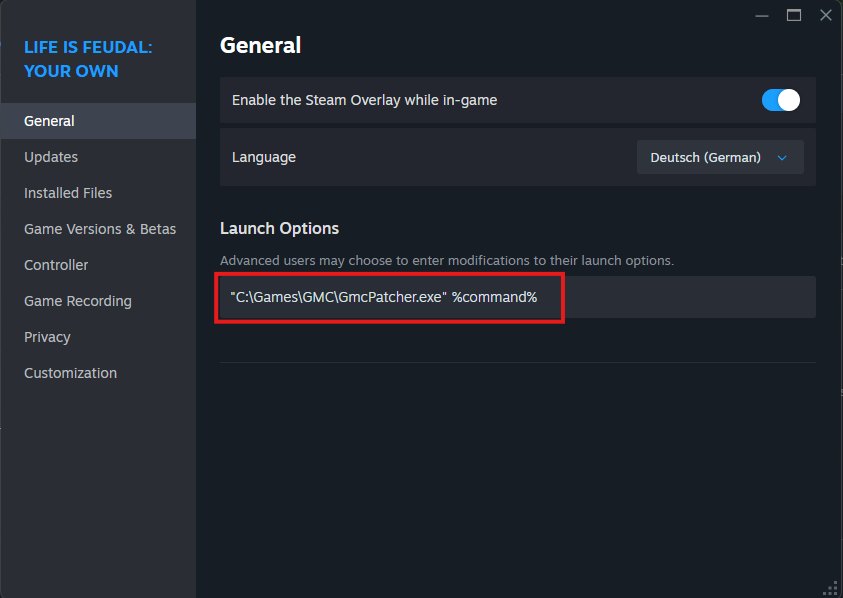Click the Launch Options text field
The image size is (843, 598).
coord(518,297)
